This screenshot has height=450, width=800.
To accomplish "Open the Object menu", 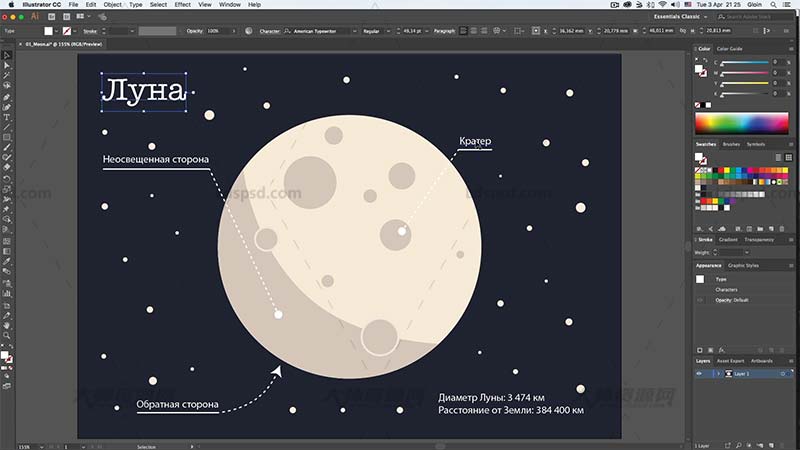I will (112, 5).
